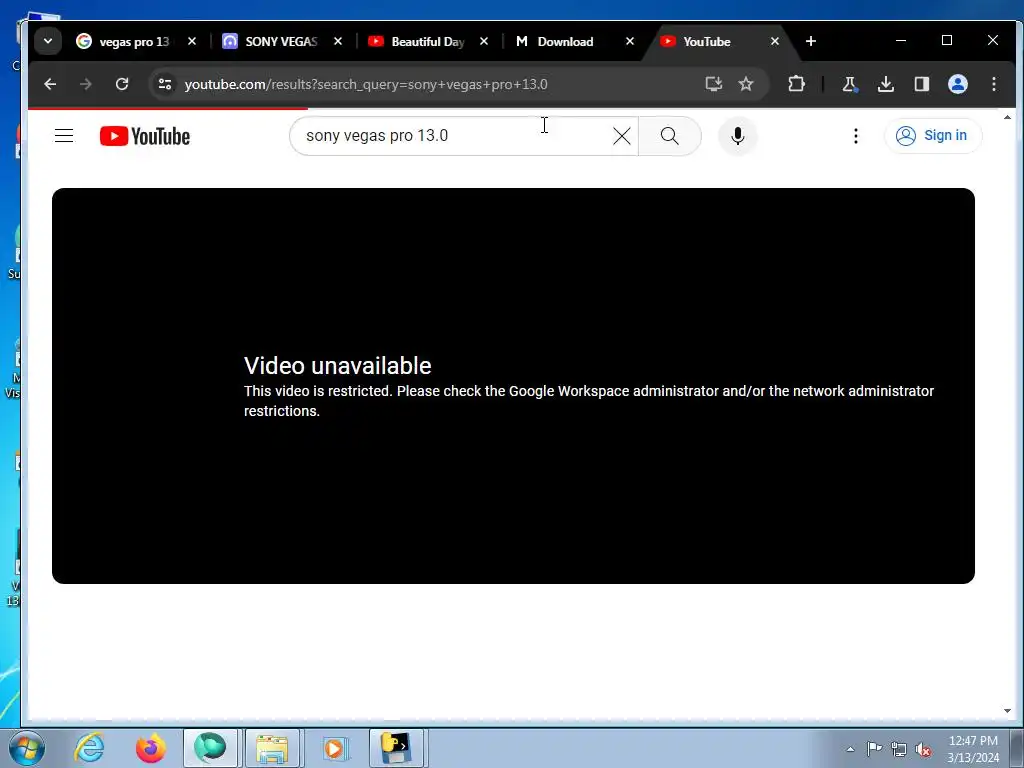Click the 'Video unavailable' heading

click(x=338, y=366)
